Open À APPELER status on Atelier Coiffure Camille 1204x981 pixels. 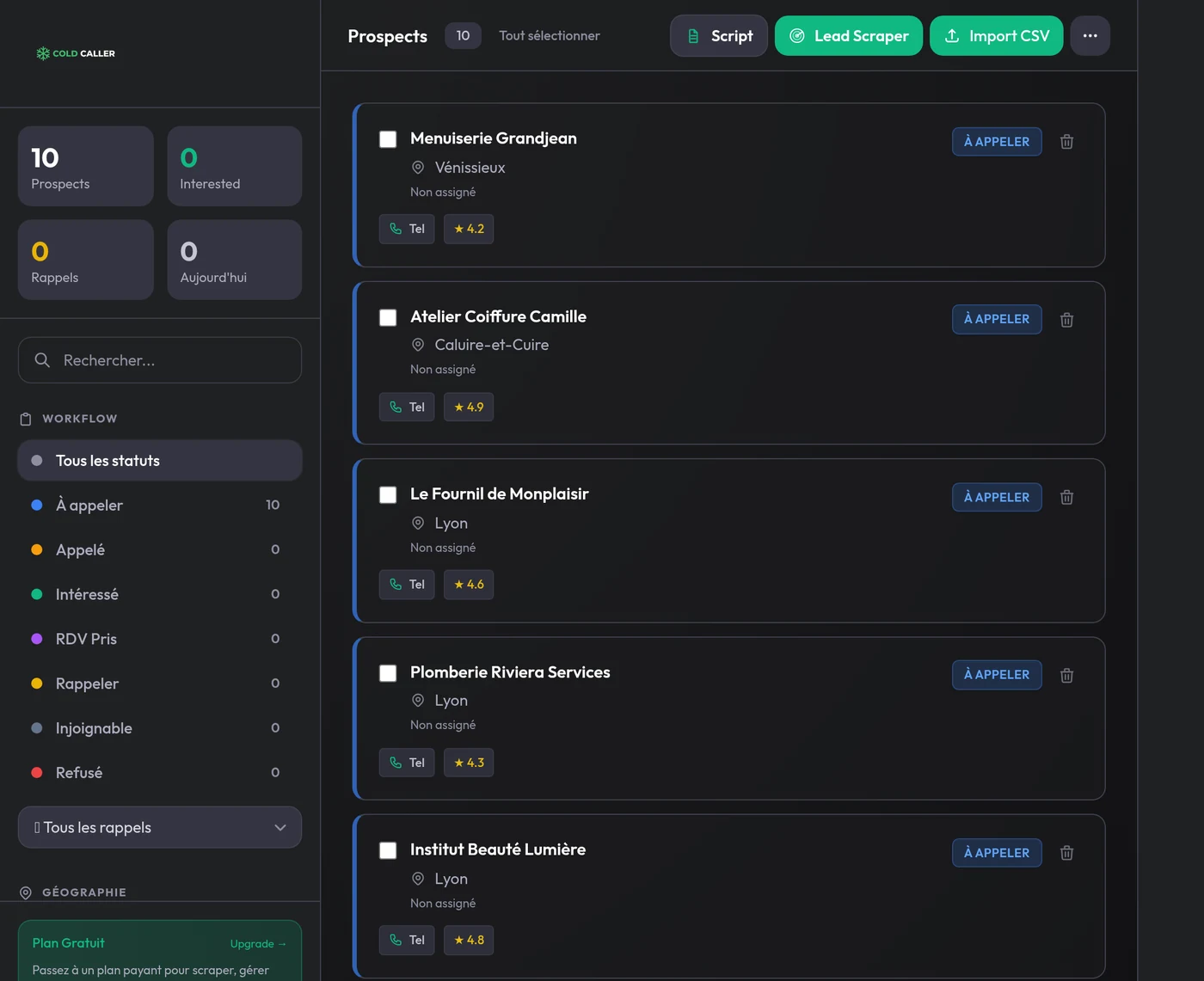tap(997, 319)
